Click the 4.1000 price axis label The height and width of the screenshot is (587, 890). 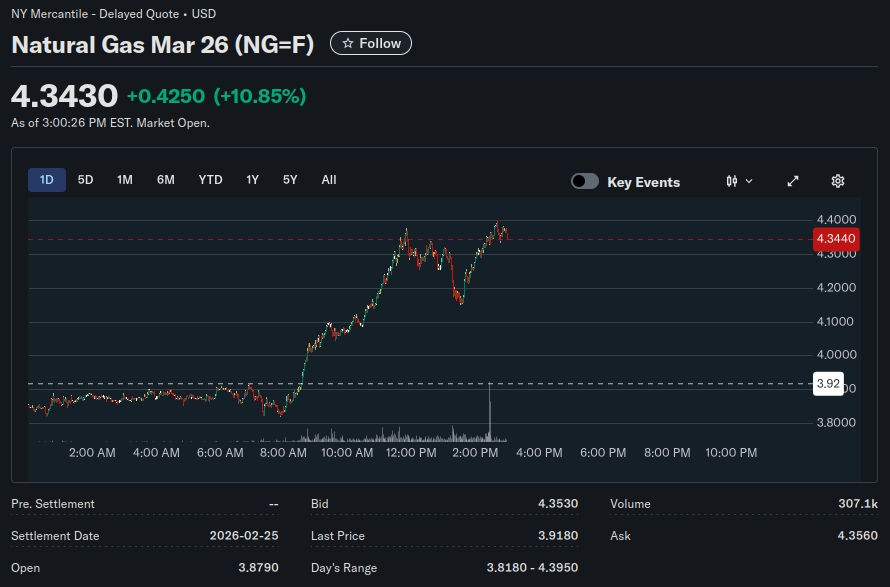835,322
